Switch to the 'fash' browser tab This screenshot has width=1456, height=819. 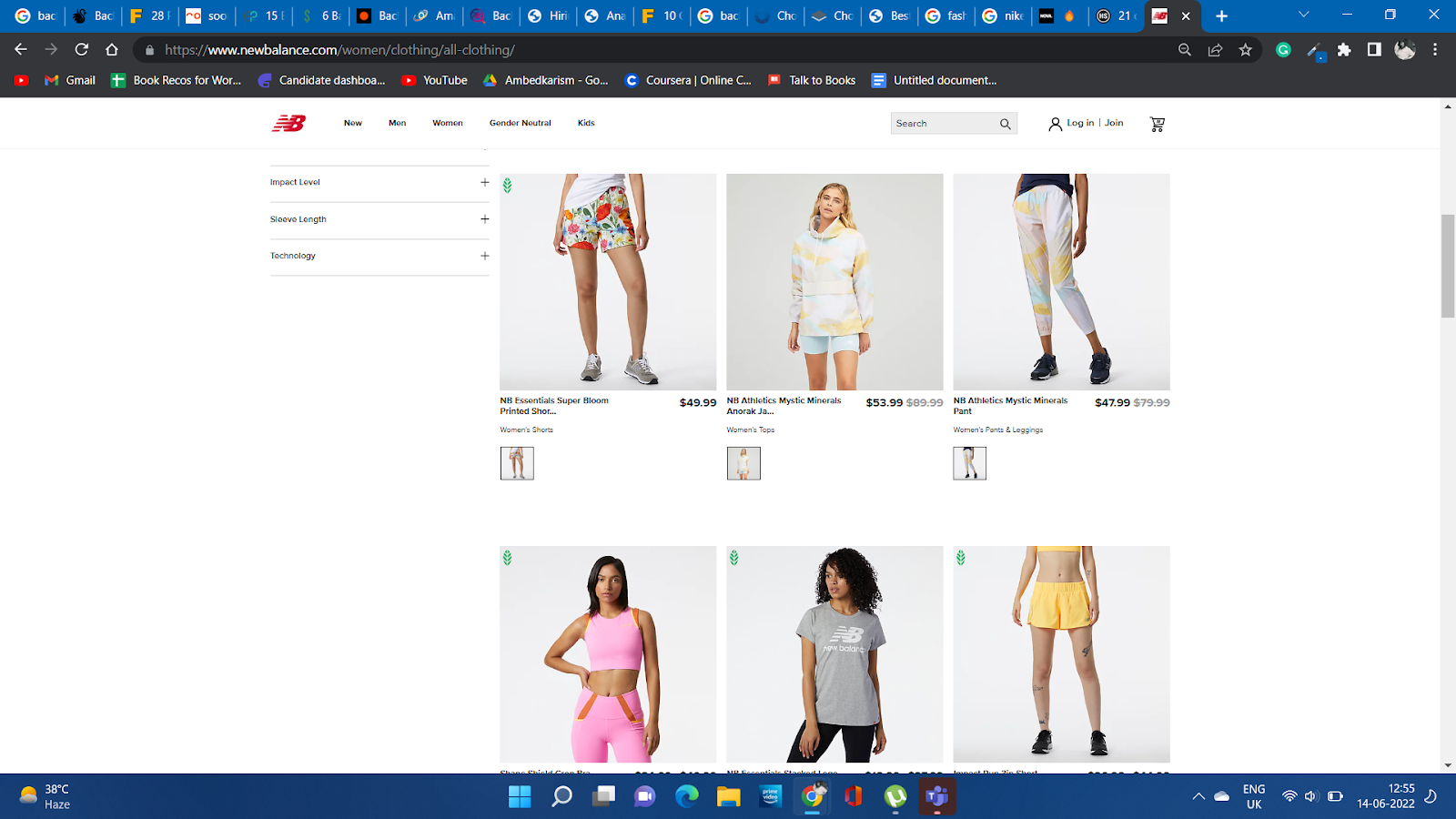pyautogui.click(x=945, y=15)
